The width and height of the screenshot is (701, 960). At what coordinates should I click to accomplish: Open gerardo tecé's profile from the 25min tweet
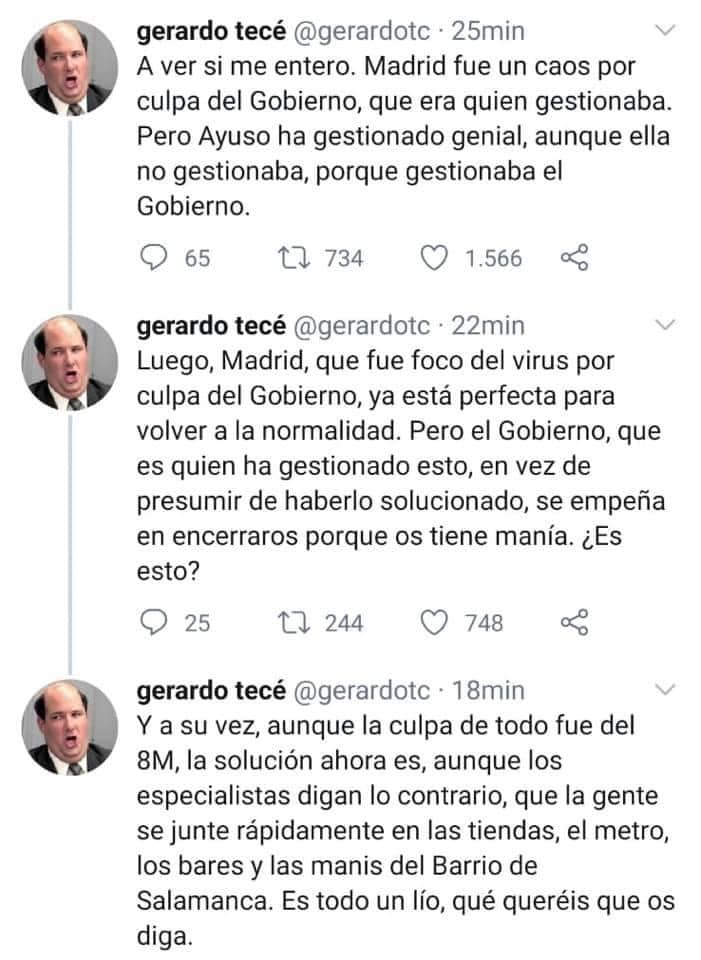pyautogui.click(x=210, y=32)
